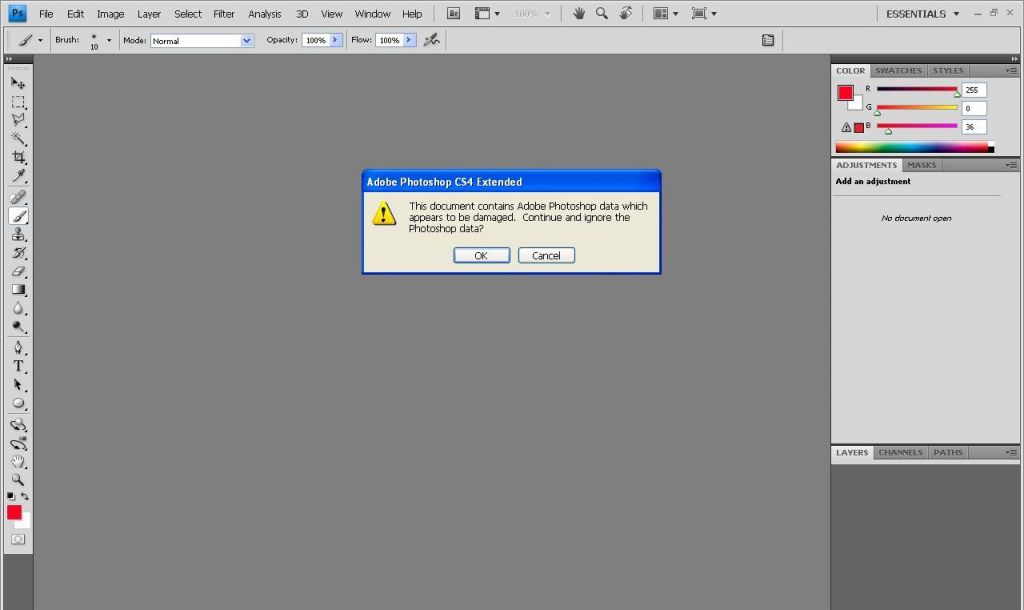Open the ESSENTIALS workspace dropdown
Screen dimensions: 1024x610
(922, 14)
